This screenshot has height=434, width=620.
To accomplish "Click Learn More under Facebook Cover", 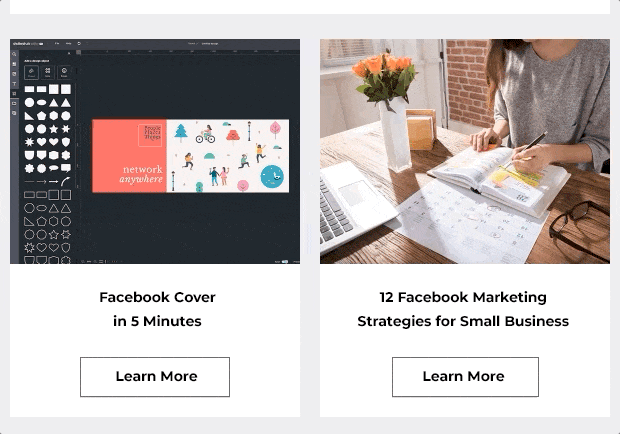I will pos(155,377).
